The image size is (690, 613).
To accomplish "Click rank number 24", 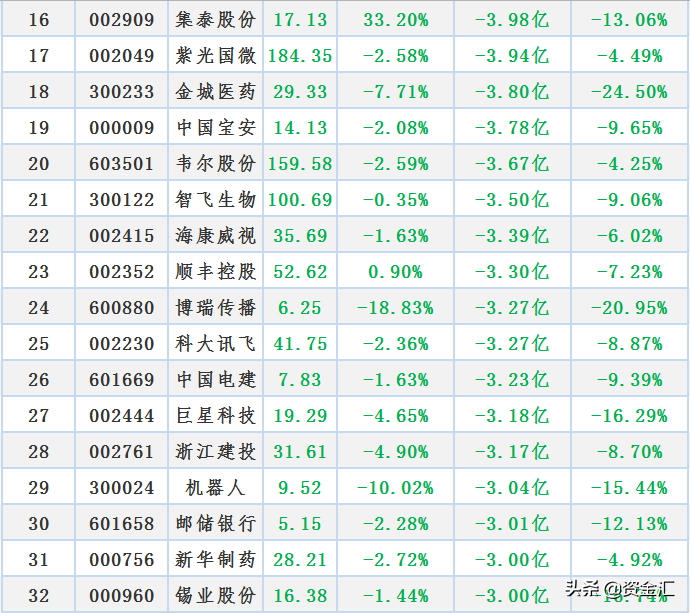I will pos(39,308).
